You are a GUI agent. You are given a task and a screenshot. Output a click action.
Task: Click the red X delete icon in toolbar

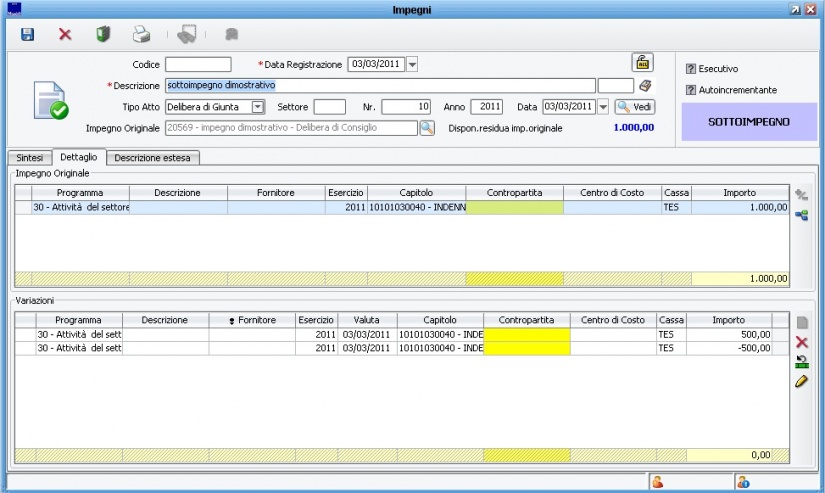pyautogui.click(x=65, y=34)
